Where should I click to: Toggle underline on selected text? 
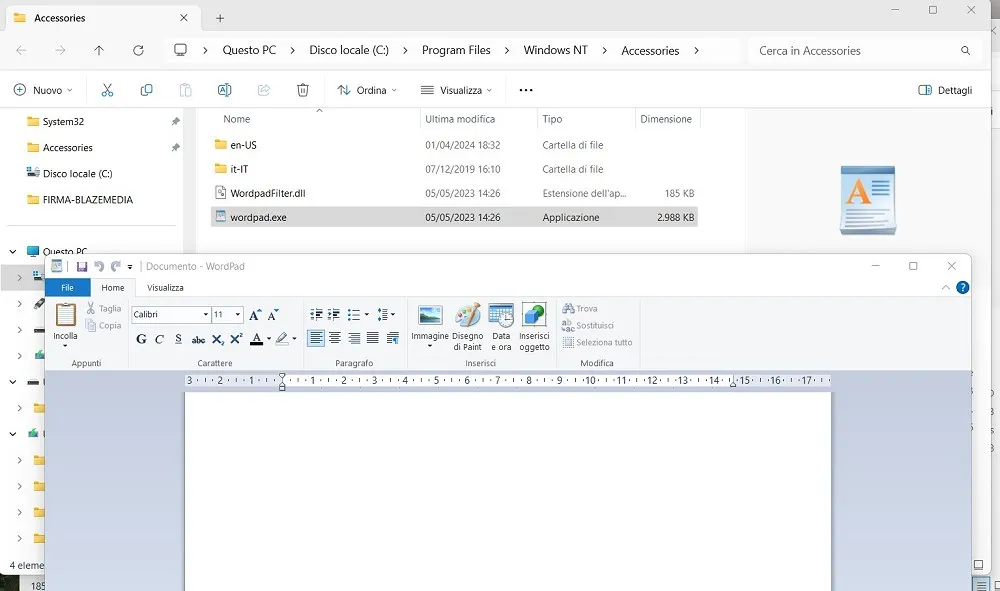(178, 339)
